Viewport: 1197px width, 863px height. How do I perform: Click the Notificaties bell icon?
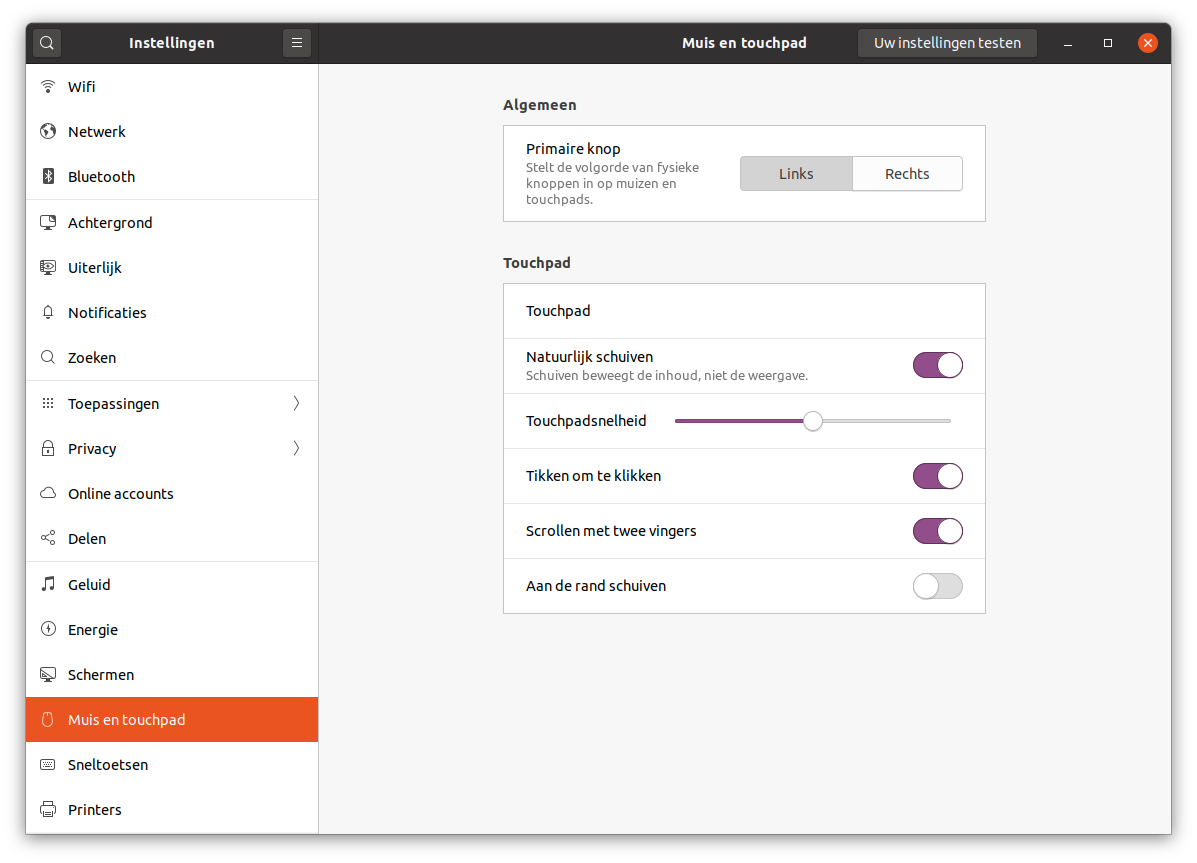coord(47,313)
